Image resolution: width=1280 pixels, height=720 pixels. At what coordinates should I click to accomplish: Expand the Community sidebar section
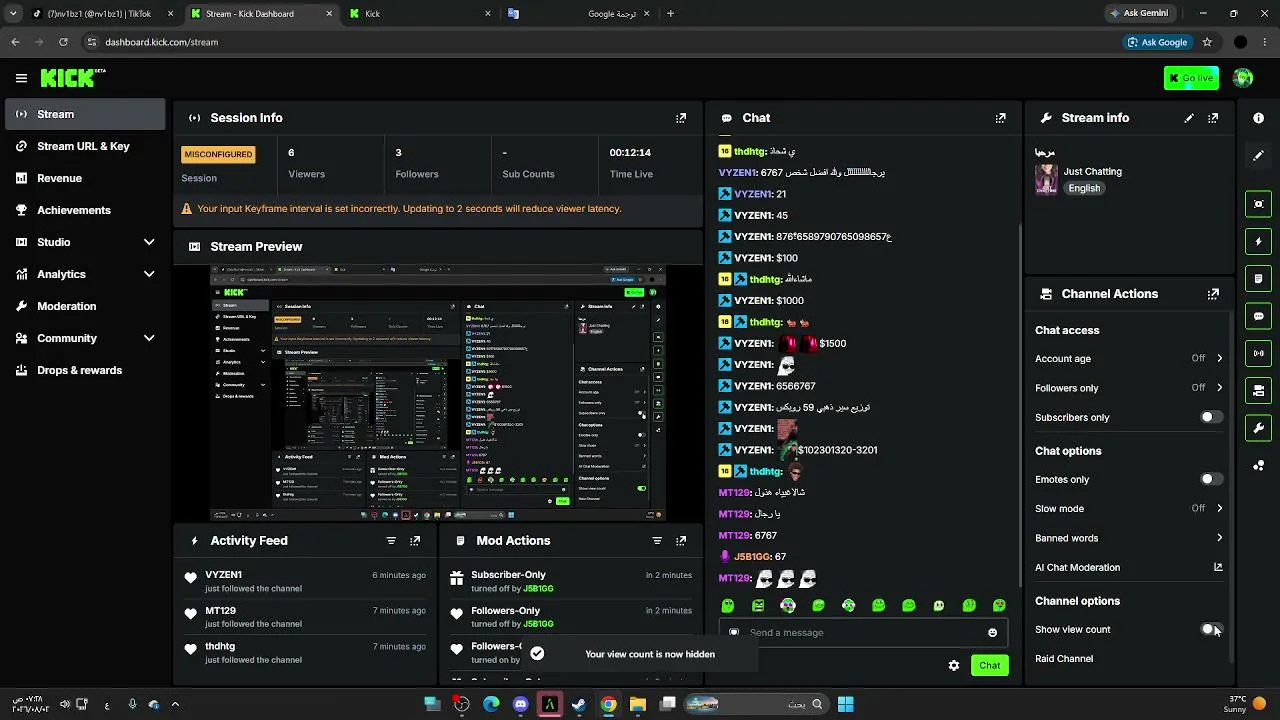tap(149, 338)
